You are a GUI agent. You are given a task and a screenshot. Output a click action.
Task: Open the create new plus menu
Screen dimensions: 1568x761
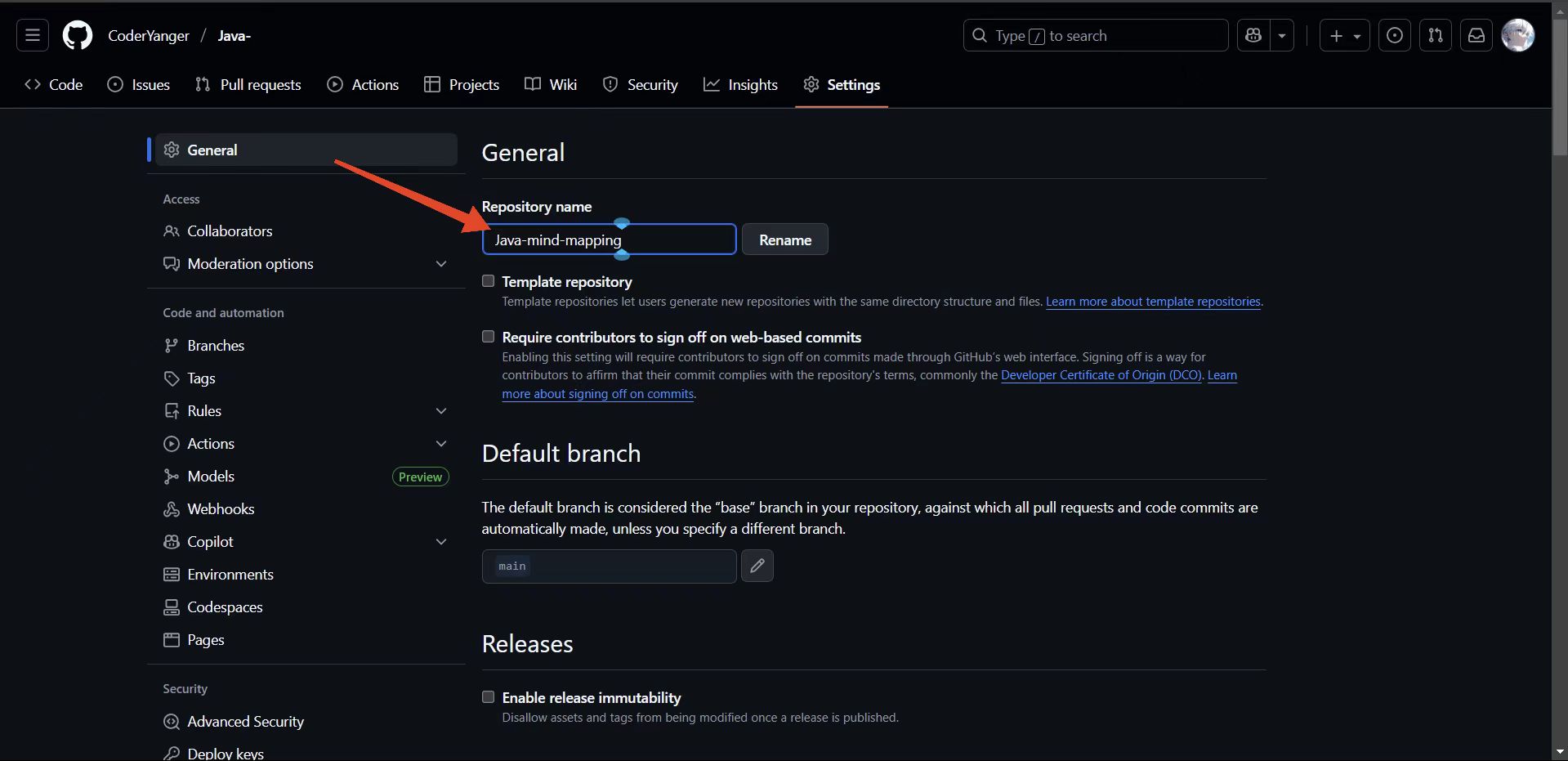[1344, 35]
